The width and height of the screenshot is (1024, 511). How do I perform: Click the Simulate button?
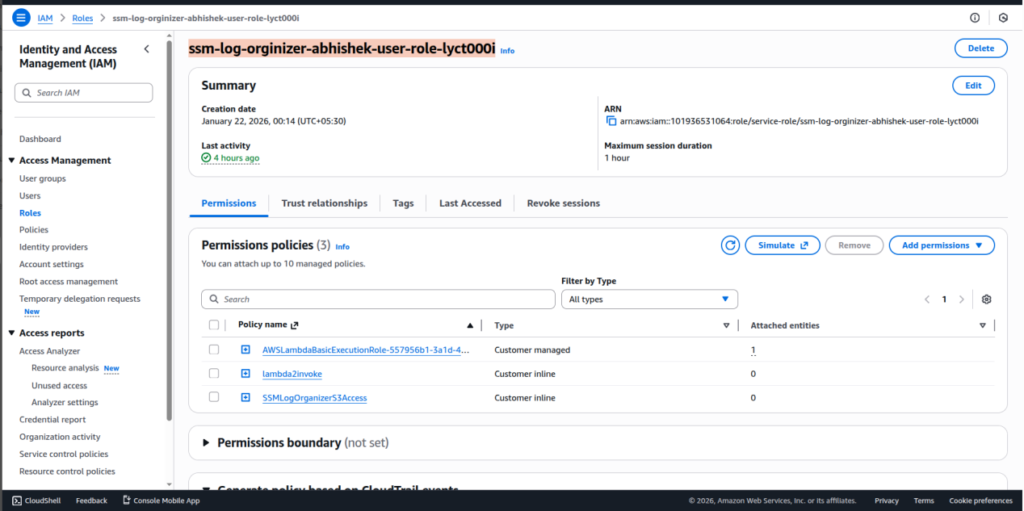(782, 245)
